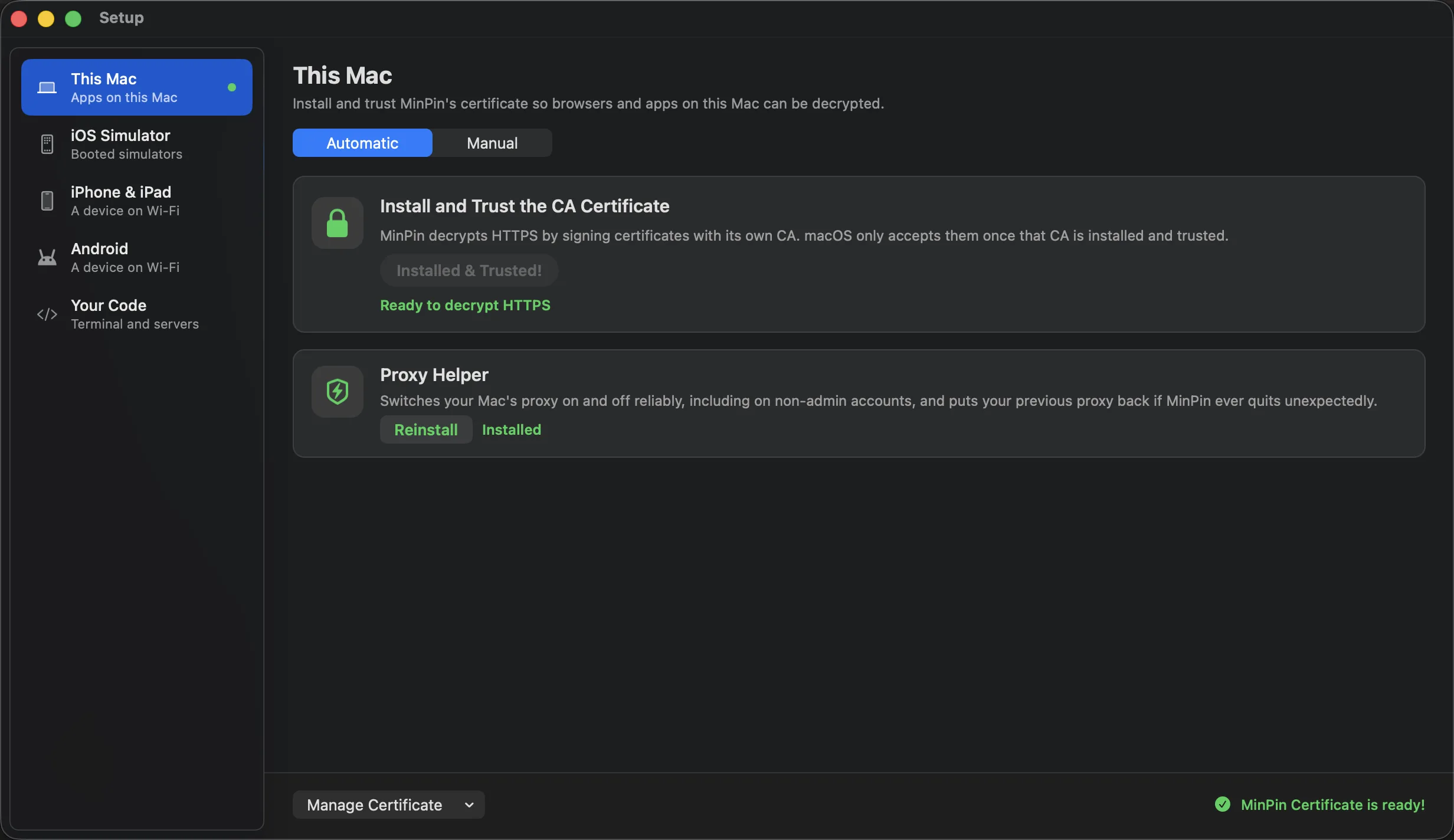Click the 'Proxy Helper' heading
The image size is (1454, 840).
click(x=434, y=375)
